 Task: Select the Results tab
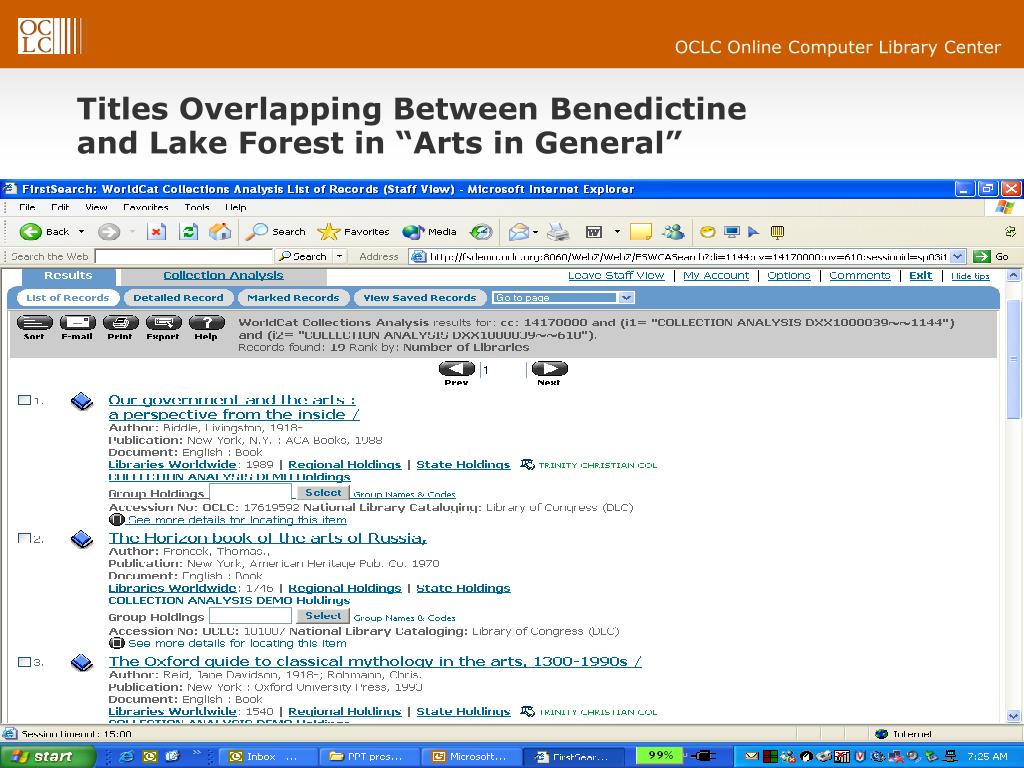(68, 276)
